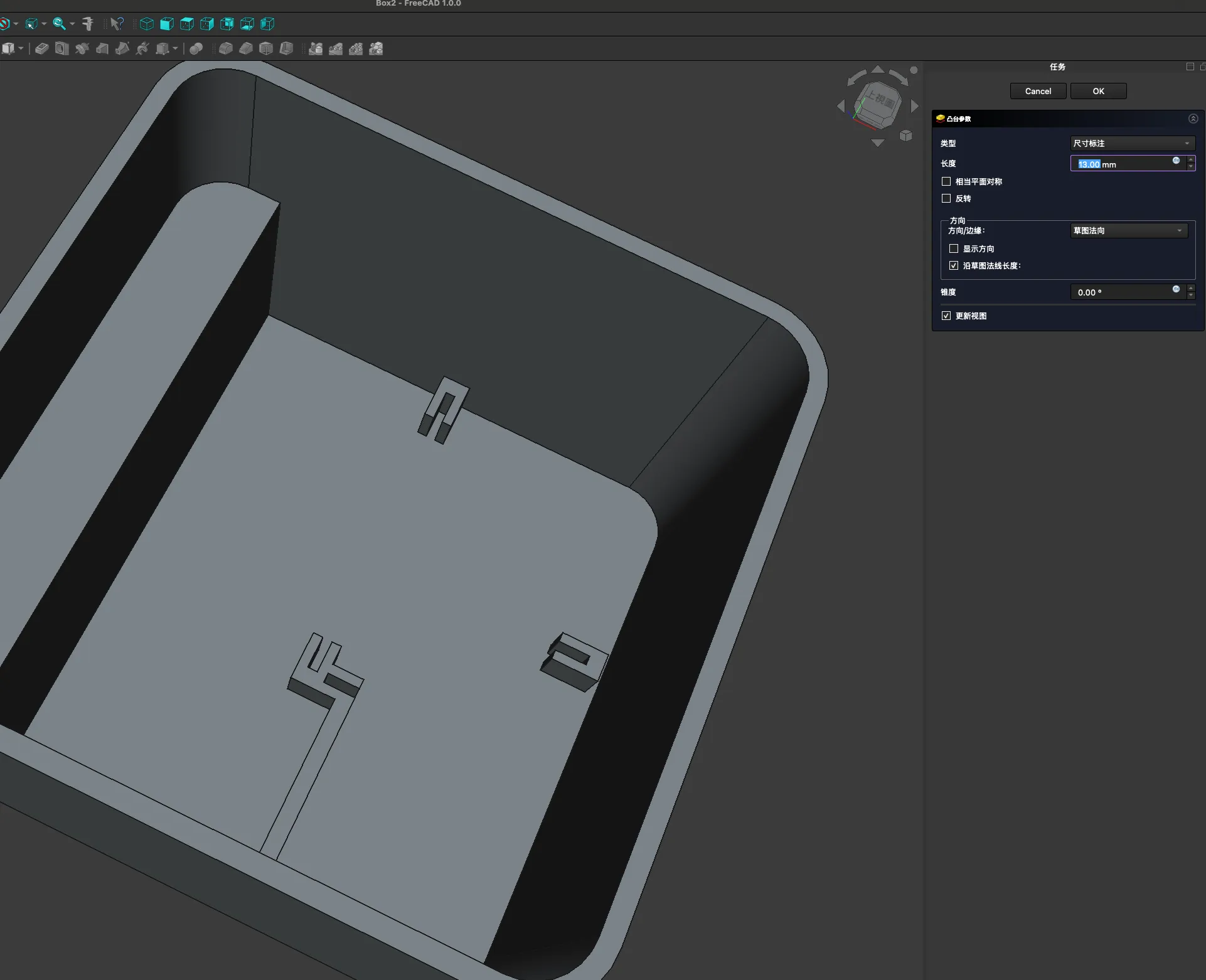Select the front view cube icon

click(x=166, y=24)
